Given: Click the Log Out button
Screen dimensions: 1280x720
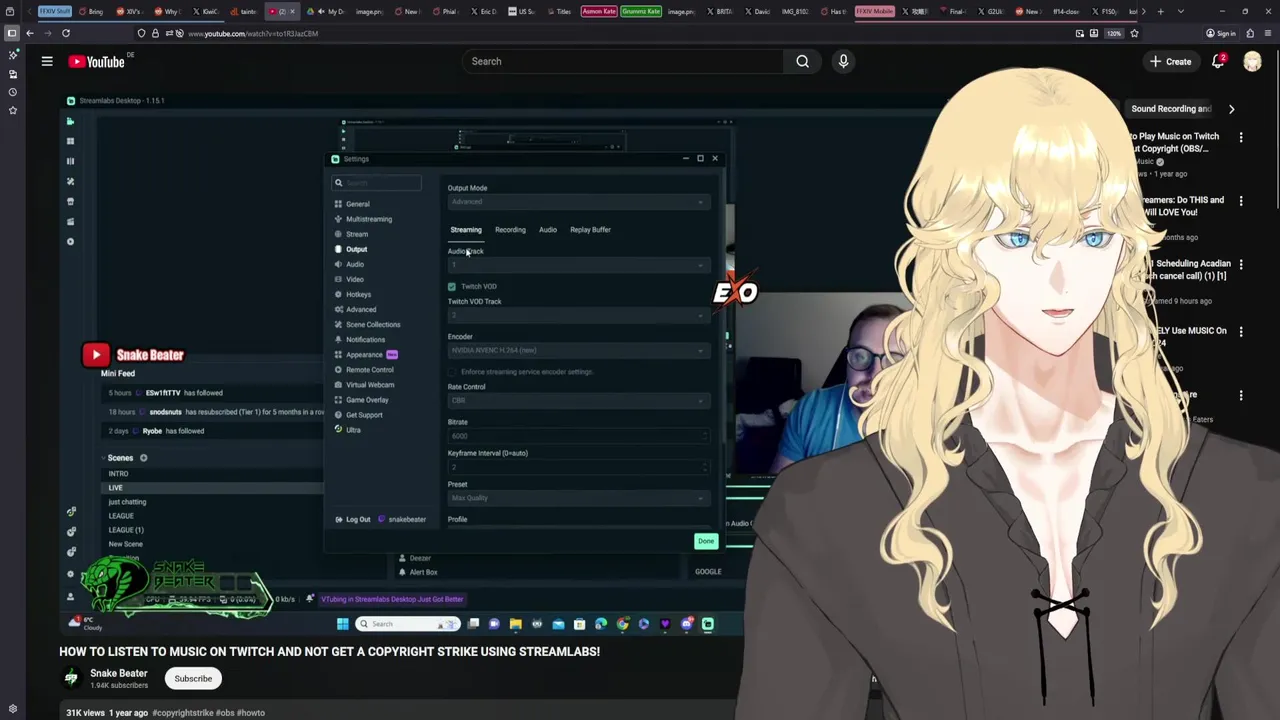Looking at the screenshot, I should [353, 519].
